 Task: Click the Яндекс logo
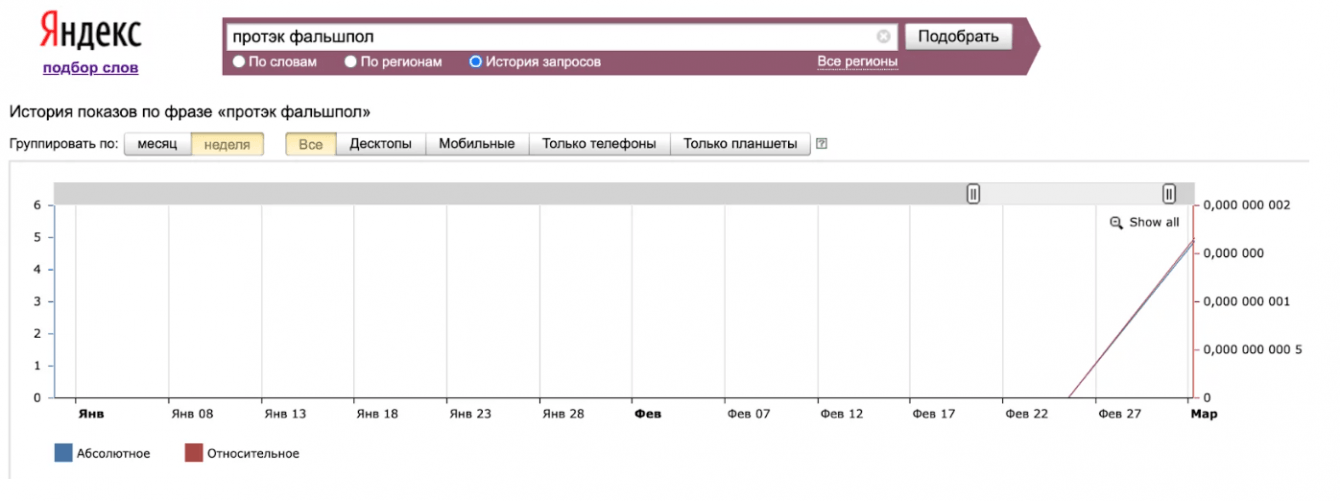click(x=91, y=33)
